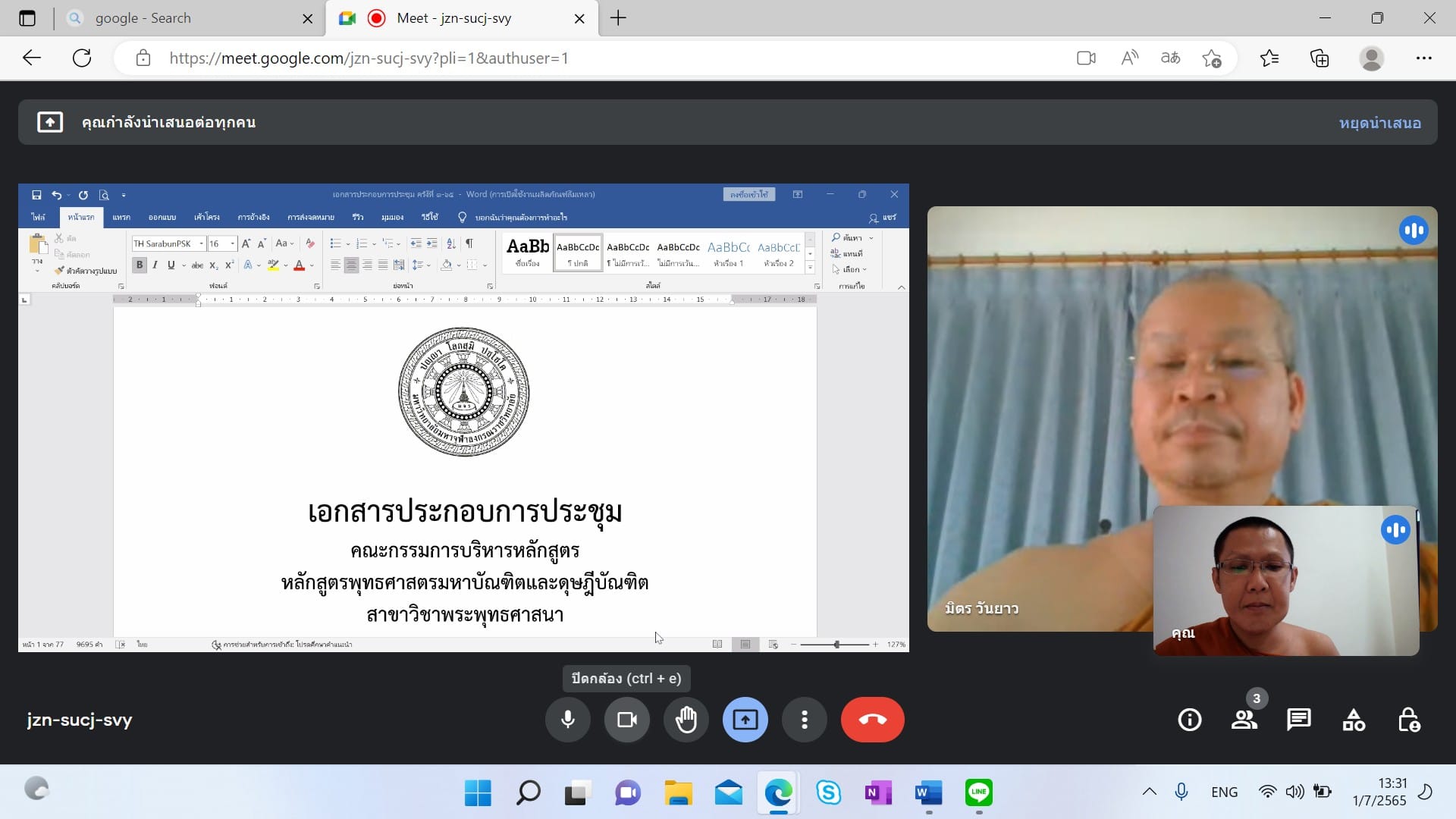
Task: Collapse the Word ribbon chevron
Action: click(901, 287)
